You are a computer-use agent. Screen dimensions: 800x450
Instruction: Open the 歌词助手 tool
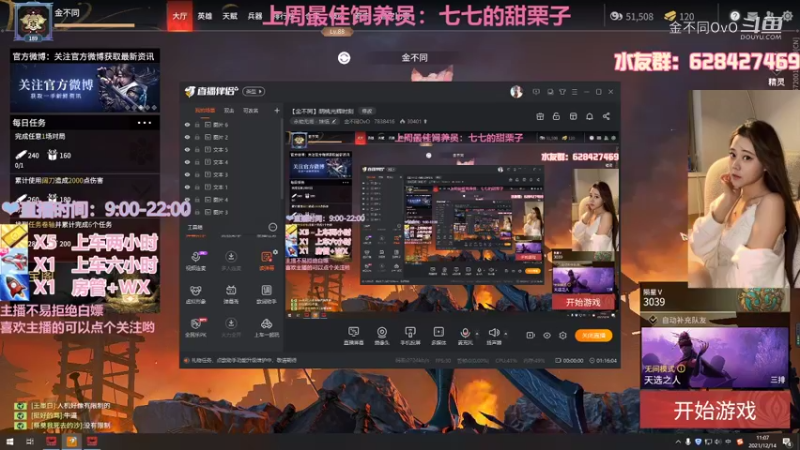[266, 291]
